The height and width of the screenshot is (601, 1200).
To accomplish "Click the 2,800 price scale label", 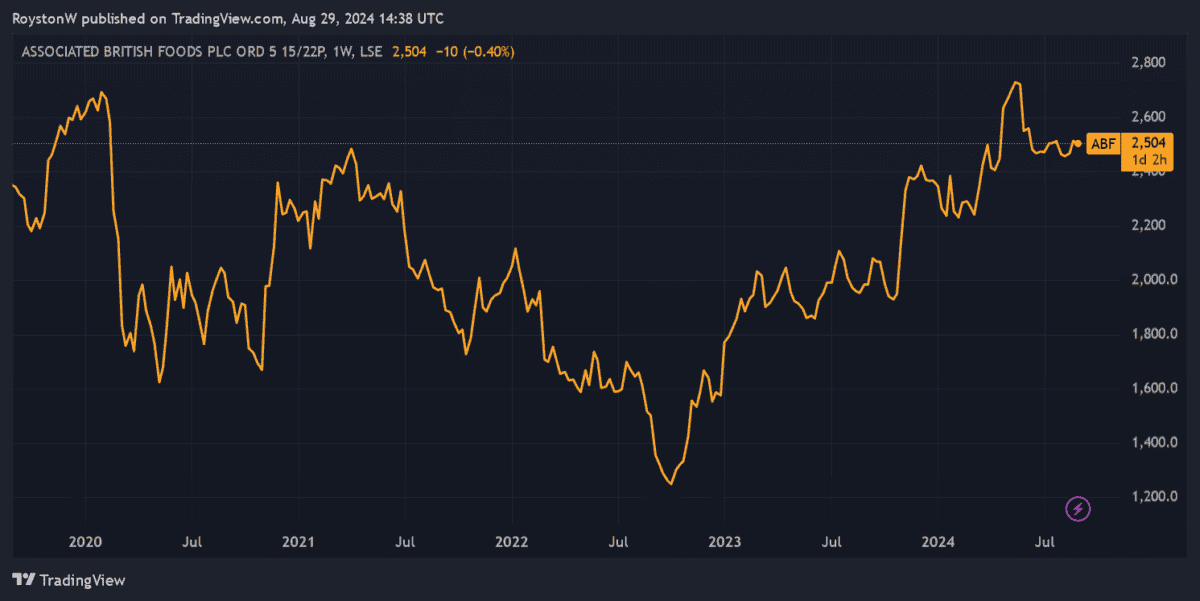I will 1146,62.
